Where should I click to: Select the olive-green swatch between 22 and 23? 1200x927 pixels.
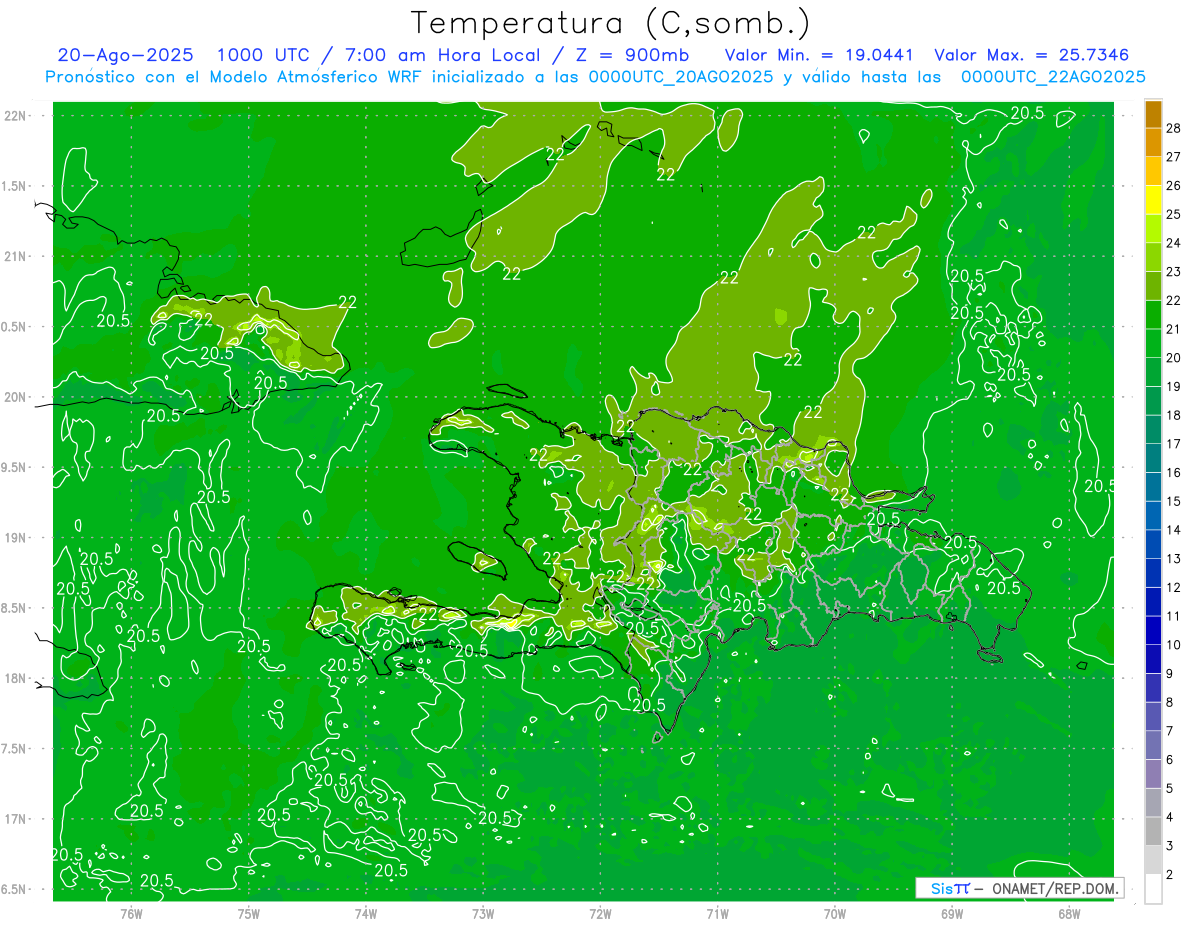[x=1153, y=286]
